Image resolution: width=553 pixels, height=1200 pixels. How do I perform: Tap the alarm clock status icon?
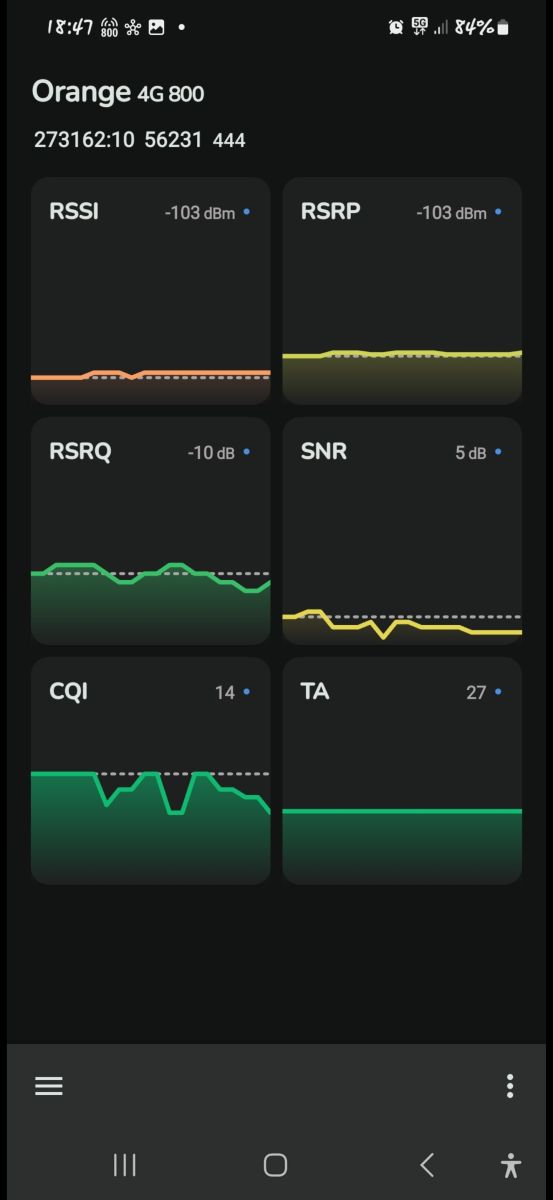click(396, 28)
